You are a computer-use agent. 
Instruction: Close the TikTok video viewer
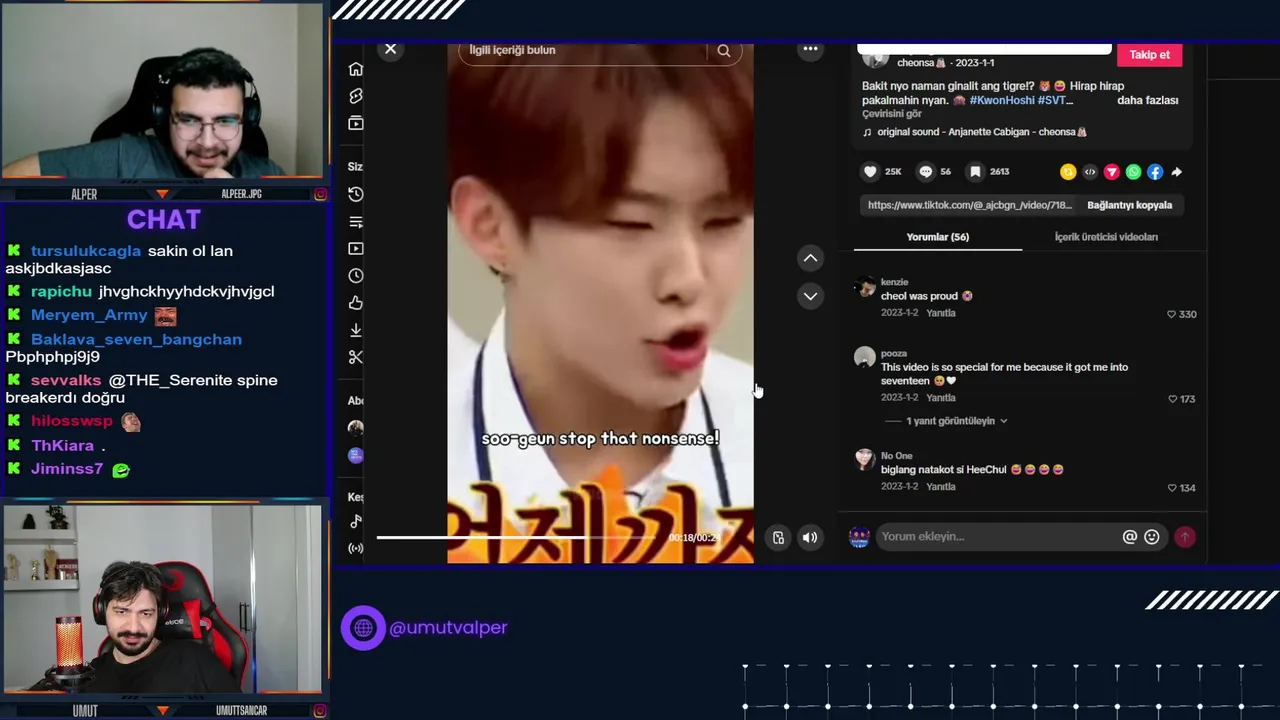click(391, 49)
